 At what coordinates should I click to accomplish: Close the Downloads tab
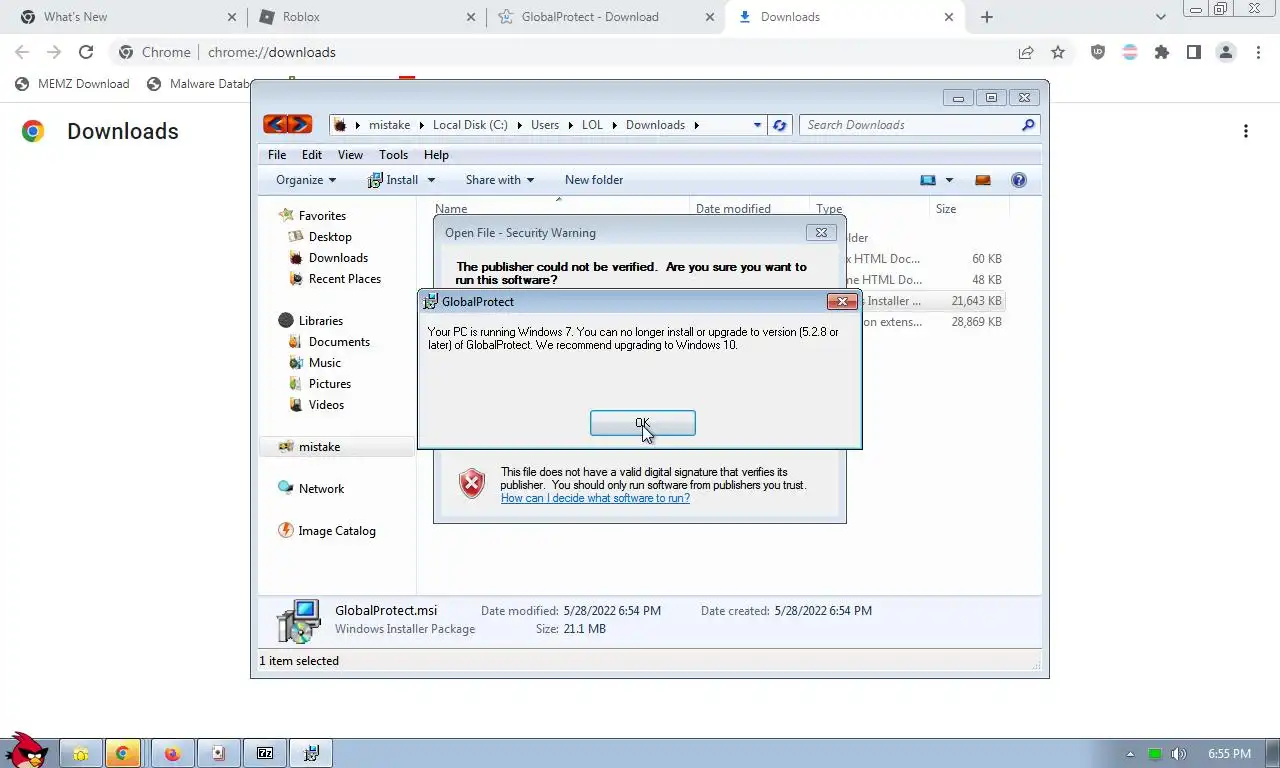click(x=949, y=17)
